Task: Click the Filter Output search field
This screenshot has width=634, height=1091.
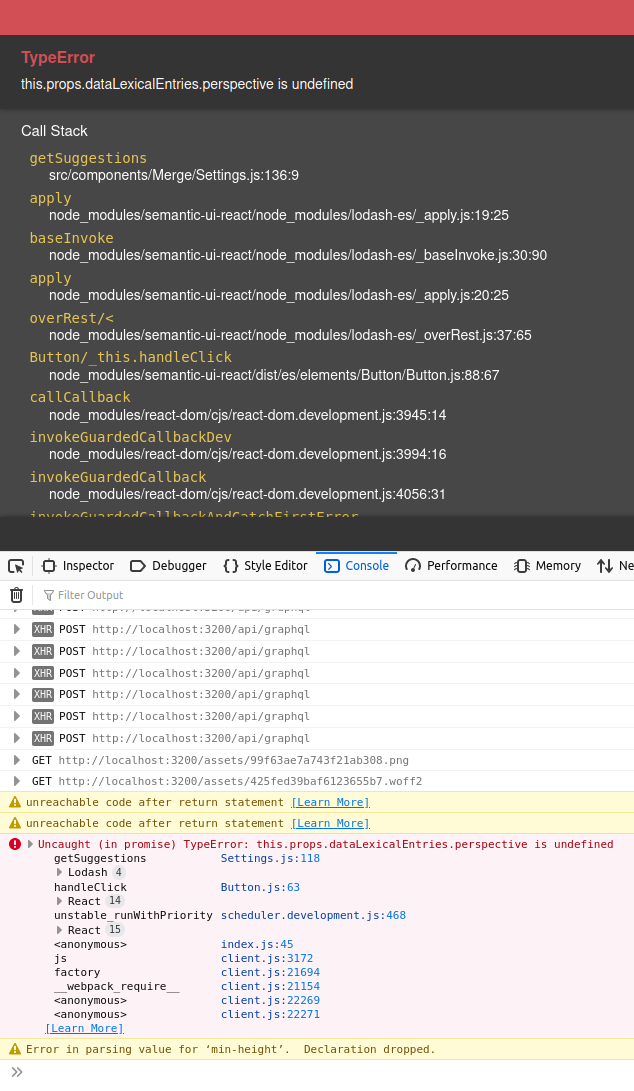Action: coord(100,595)
